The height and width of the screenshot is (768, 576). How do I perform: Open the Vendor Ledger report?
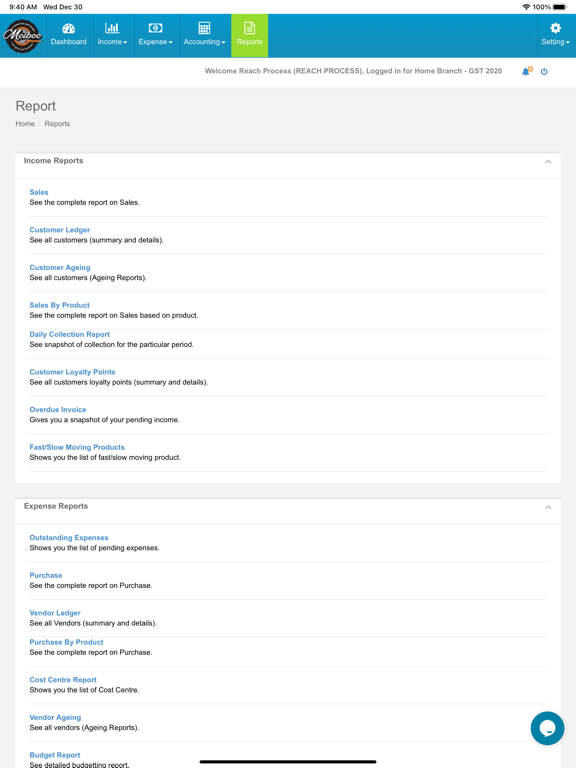click(x=55, y=613)
